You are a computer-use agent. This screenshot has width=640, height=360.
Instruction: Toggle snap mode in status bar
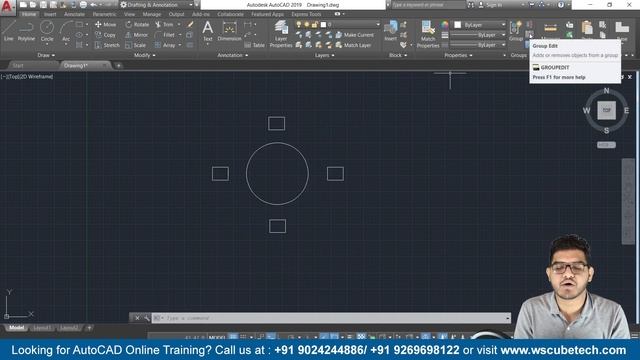[244, 337]
